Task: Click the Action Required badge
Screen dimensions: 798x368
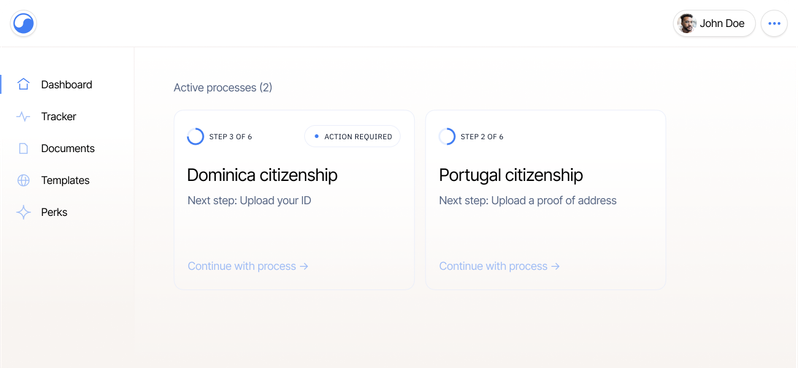Action: (352, 136)
